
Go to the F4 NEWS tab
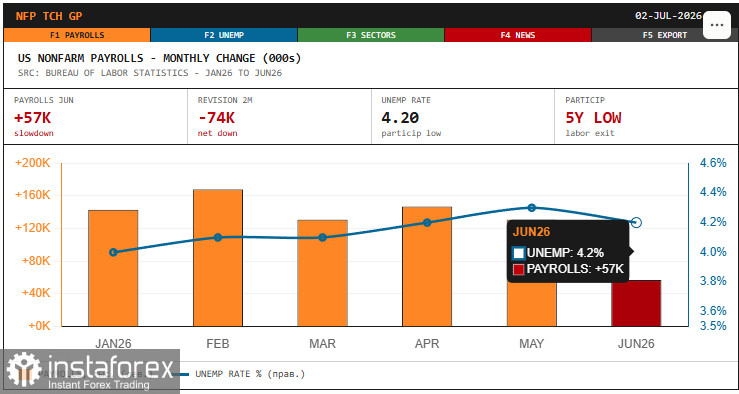pyautogui.click(x=518, y=35)
